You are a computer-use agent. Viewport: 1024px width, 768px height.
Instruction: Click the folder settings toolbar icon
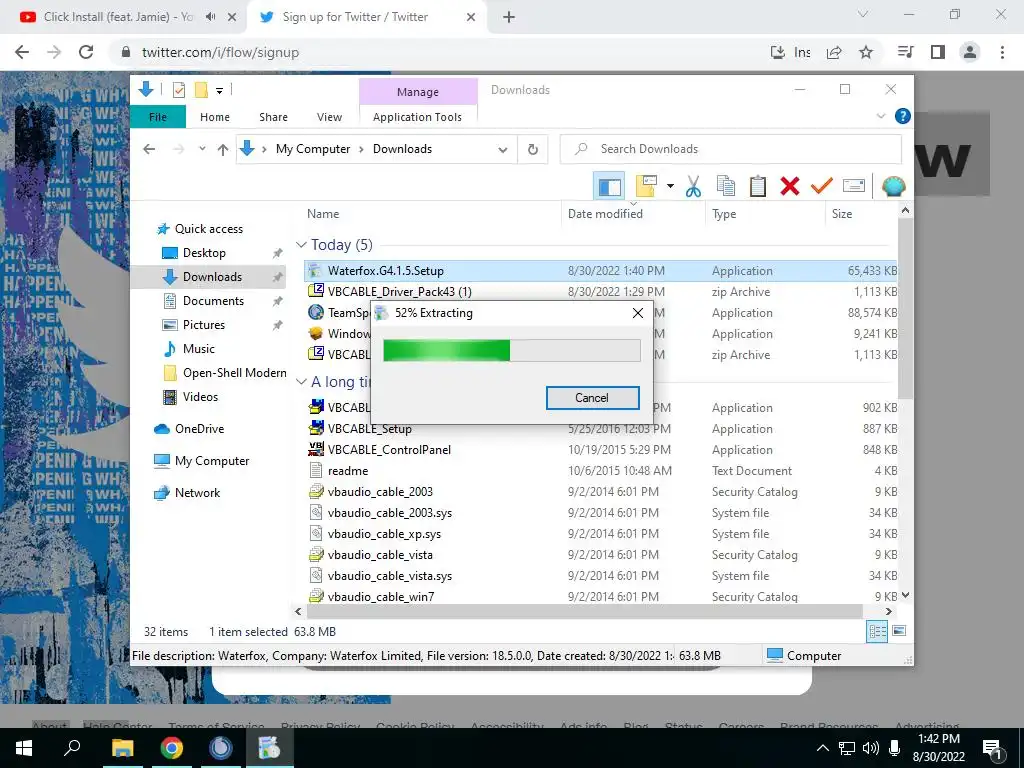[647, 186]
